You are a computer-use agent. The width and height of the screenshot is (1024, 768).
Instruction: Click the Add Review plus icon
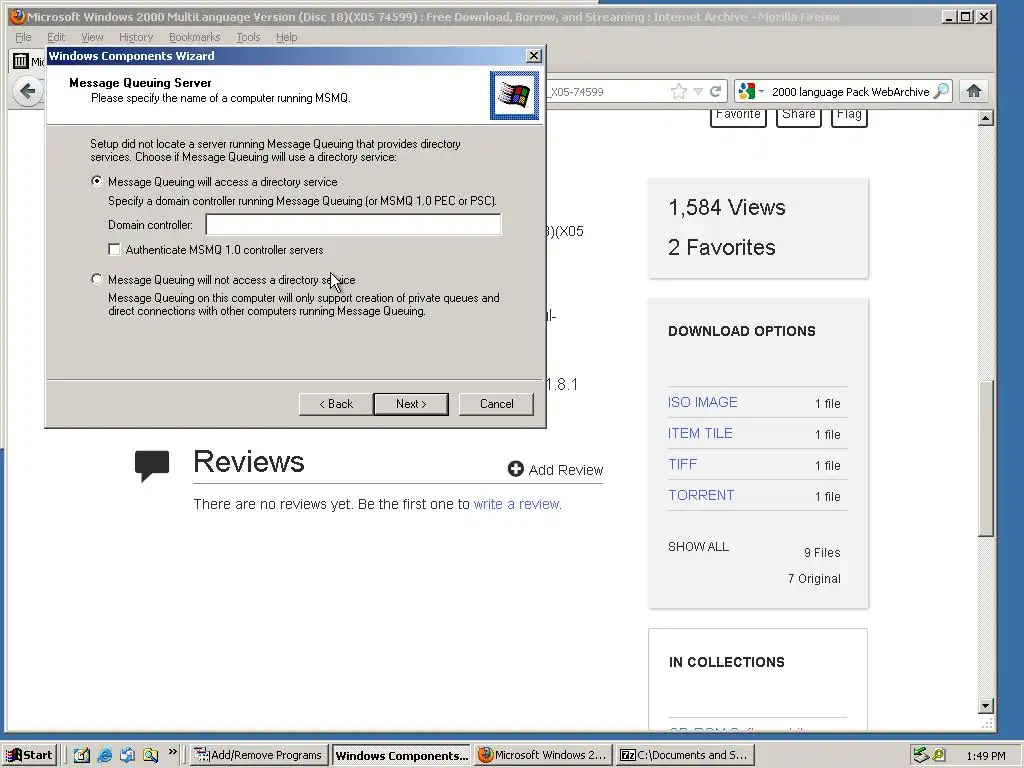[515, 469]
